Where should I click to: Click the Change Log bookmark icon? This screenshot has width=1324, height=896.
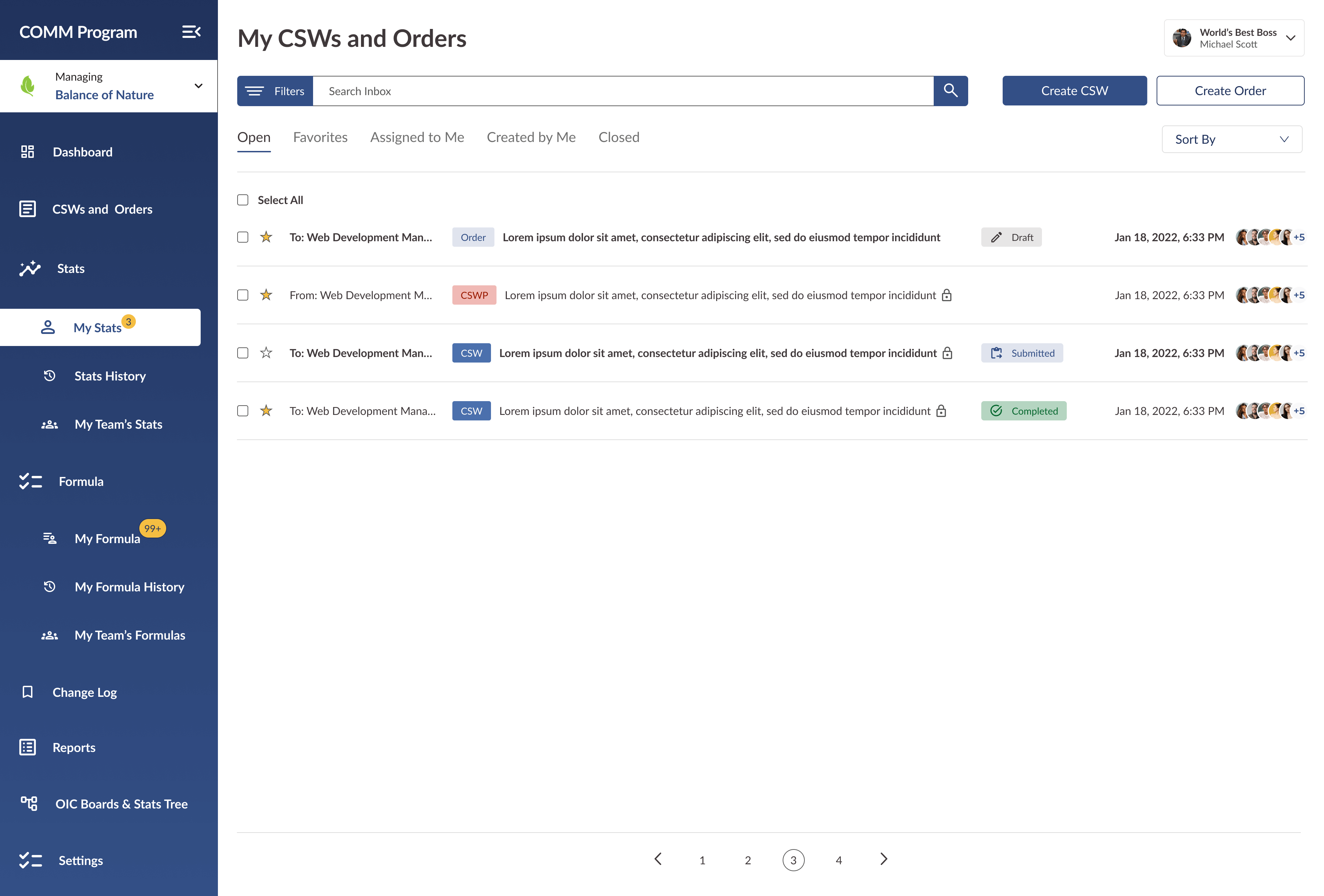point(27,692)
